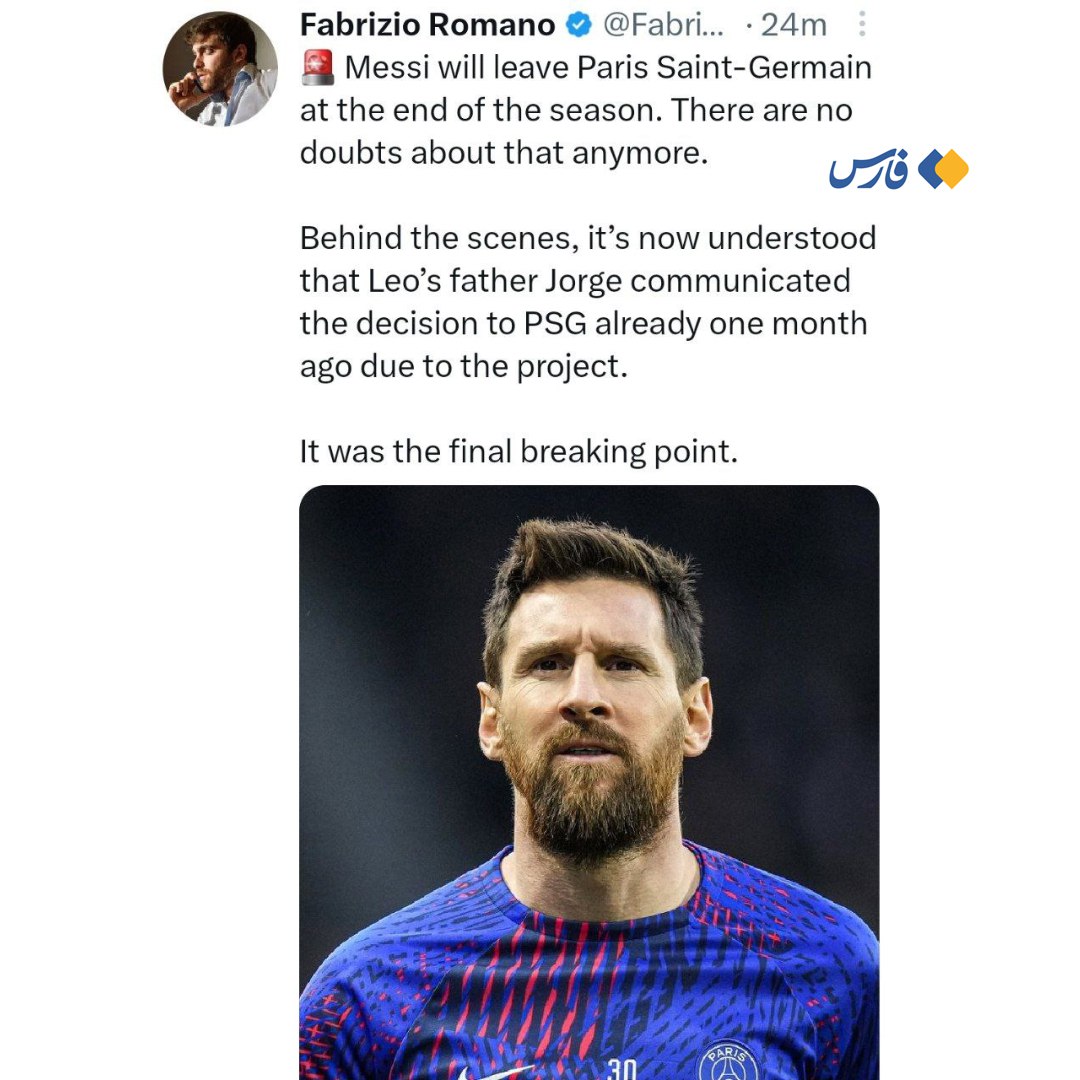Click the number 30 on the jersey
1080x1080 pixels.
621,1069
